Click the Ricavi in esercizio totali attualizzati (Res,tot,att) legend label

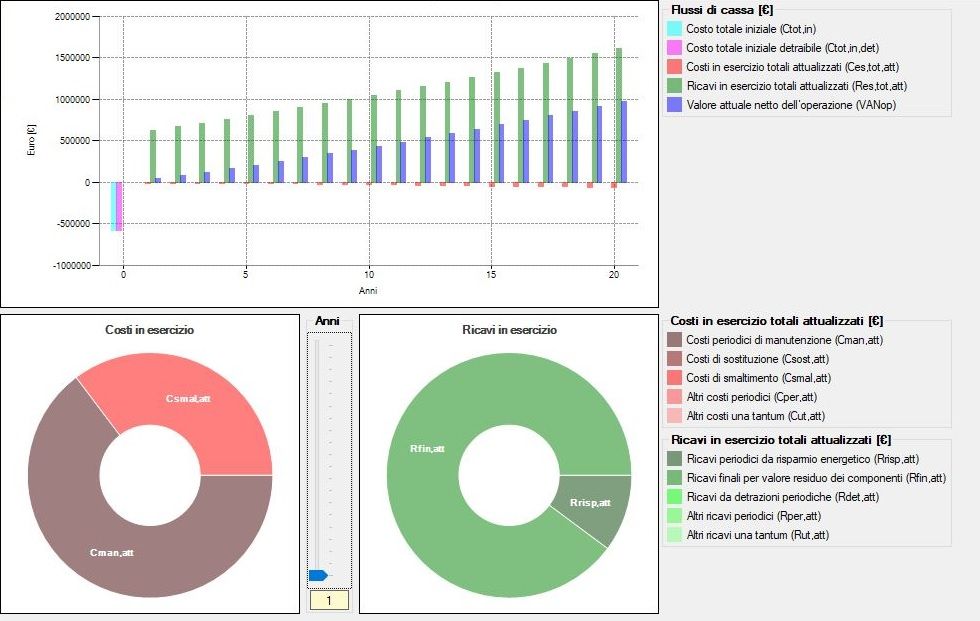click(797, 86)
